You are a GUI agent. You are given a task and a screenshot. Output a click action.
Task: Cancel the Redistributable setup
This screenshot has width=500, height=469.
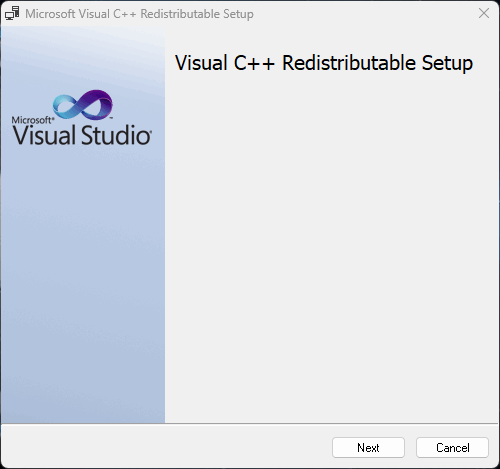click(452, 447)
